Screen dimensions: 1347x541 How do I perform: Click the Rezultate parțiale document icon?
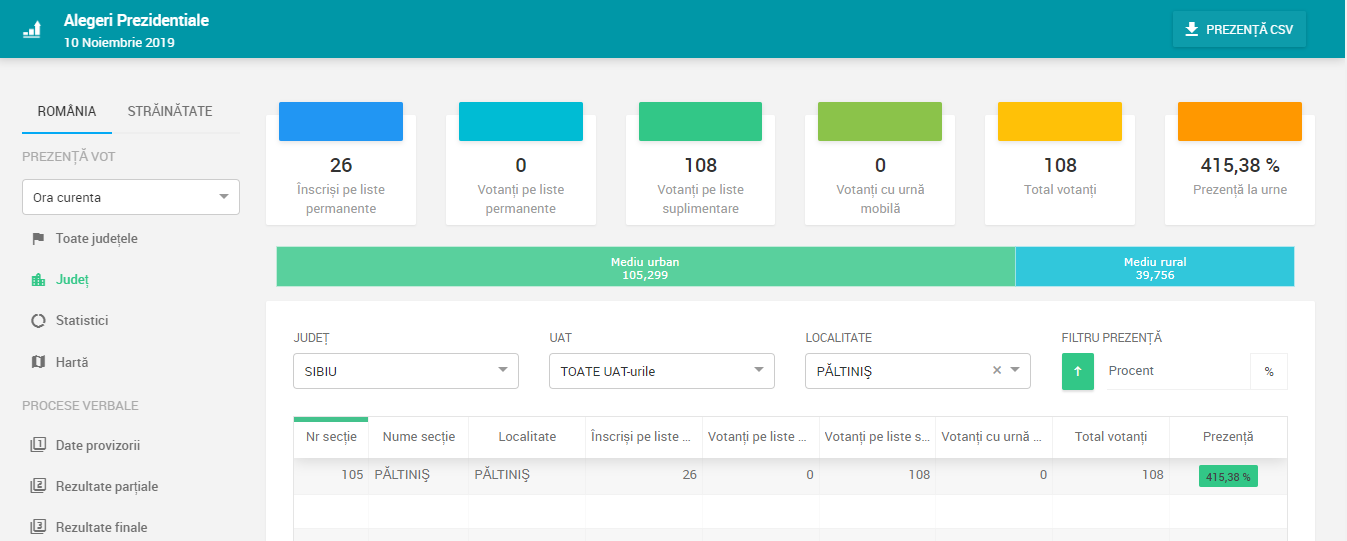(38, 486)
